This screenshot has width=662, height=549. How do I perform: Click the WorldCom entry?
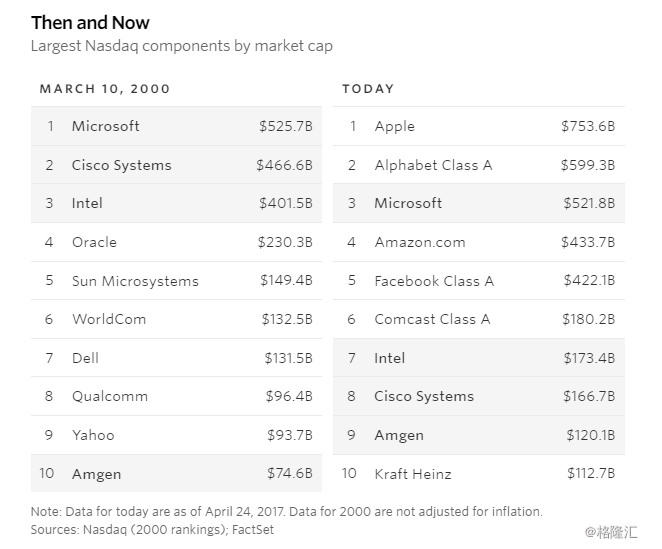pyautogui.click(x=109, y=319)
